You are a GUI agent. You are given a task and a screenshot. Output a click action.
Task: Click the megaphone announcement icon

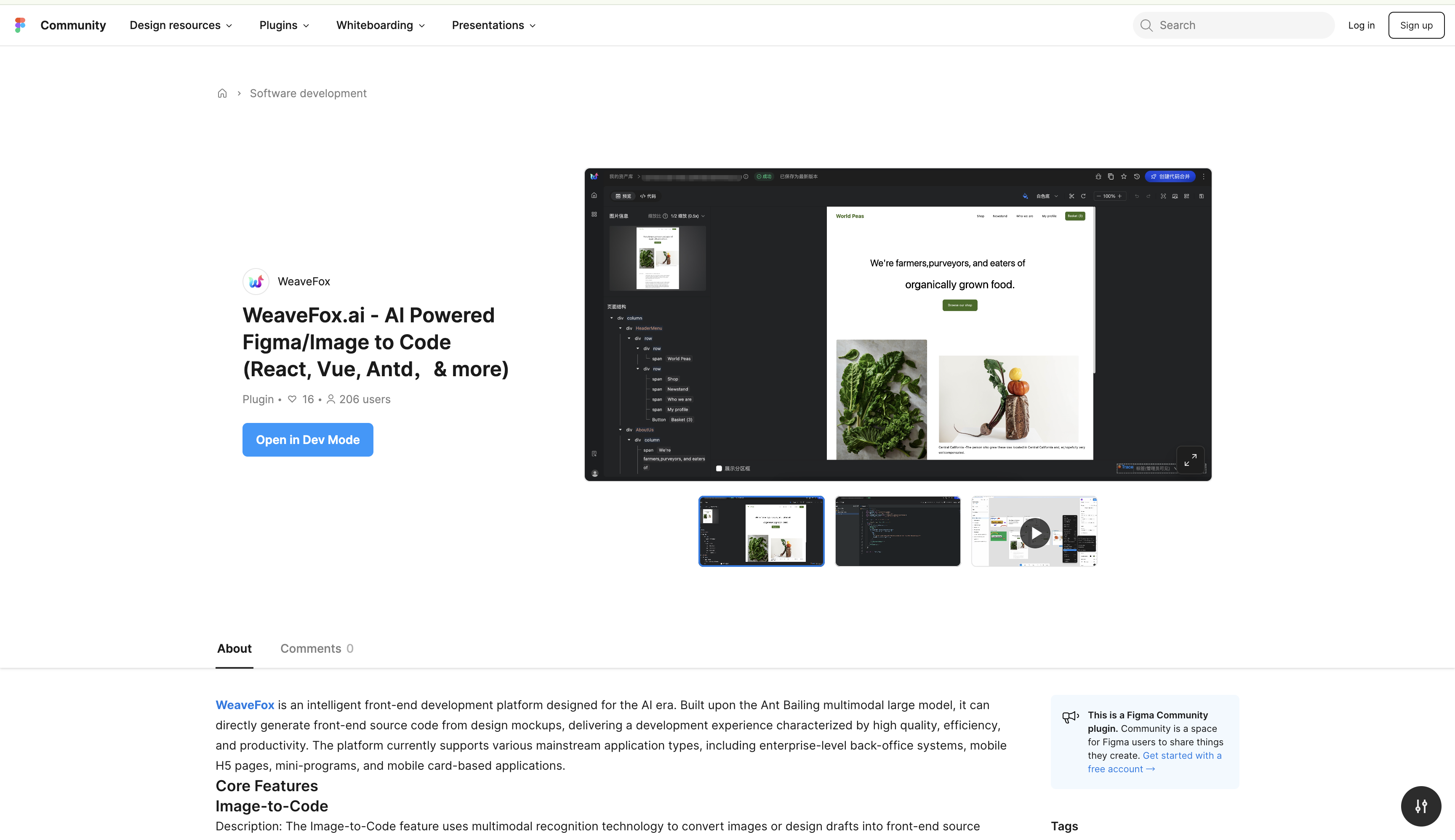click(x=1070, y=717)
